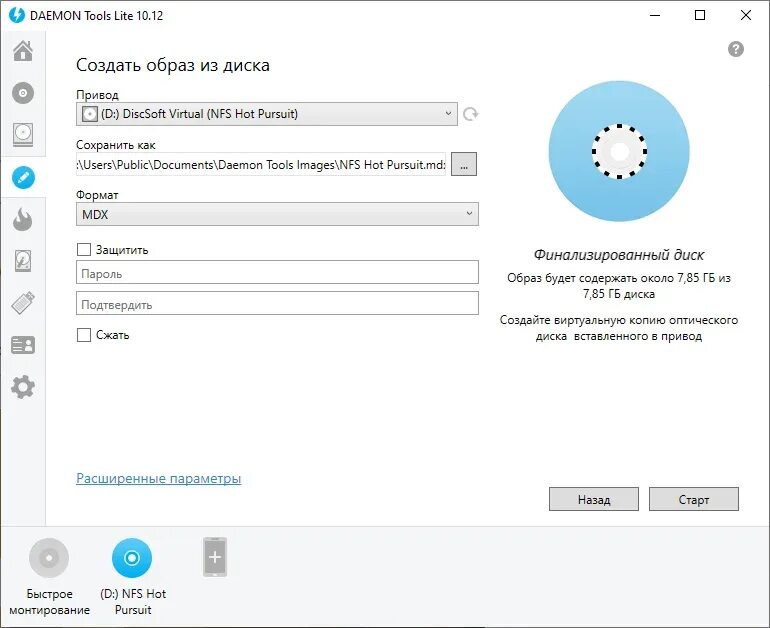This screenshot has width=770, height=628.
Task: Minimize the DAEMON Tools window
Action: [655, 15]
